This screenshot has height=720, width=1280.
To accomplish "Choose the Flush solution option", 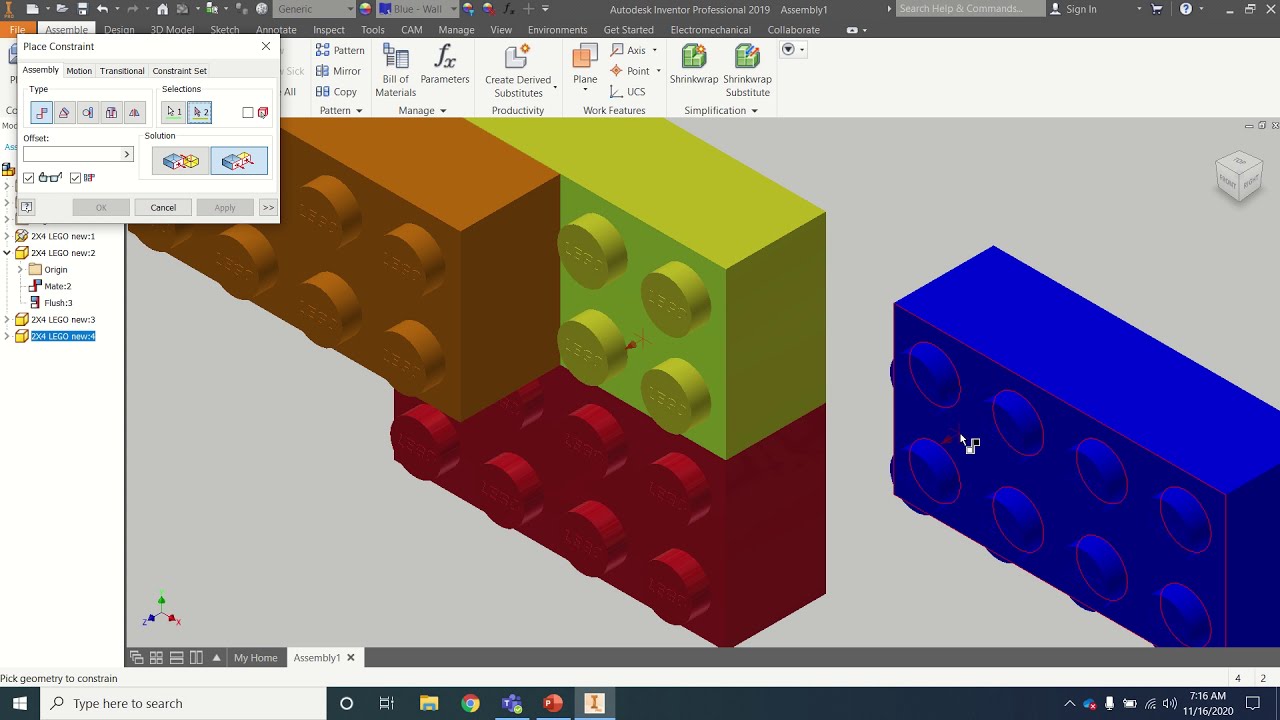I will (239, 161).
